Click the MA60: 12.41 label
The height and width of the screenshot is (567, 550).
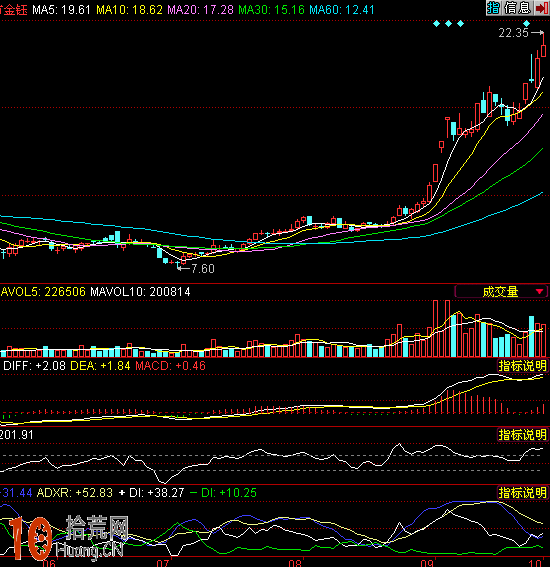point(342,10)
